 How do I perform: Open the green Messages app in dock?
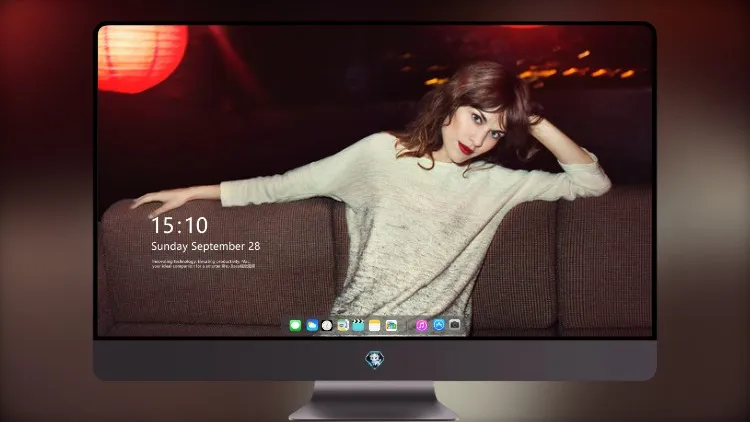pos(295,325)
